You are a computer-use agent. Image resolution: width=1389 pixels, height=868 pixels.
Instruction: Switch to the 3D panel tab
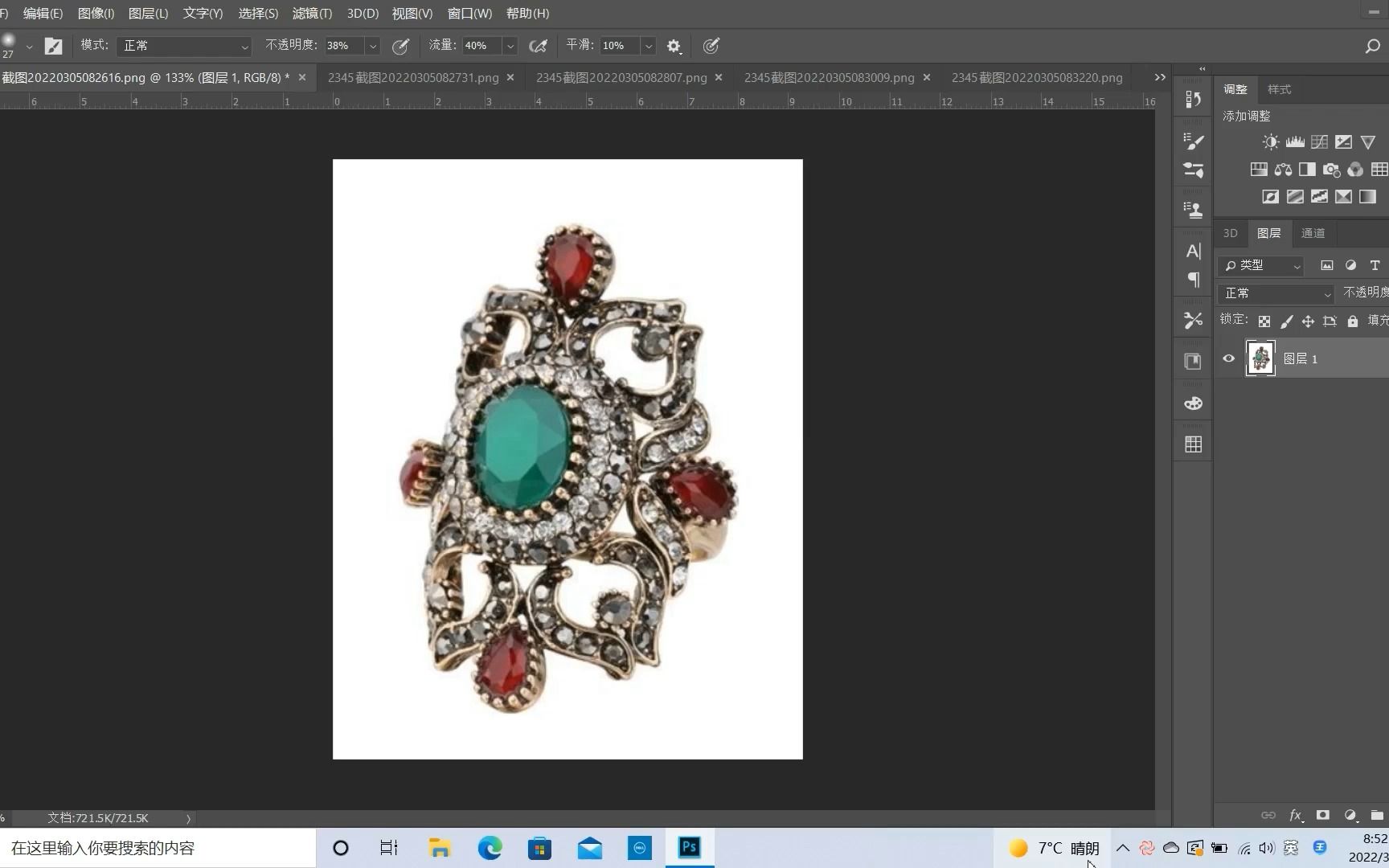pyautogui.click(x=1230, y=233)
